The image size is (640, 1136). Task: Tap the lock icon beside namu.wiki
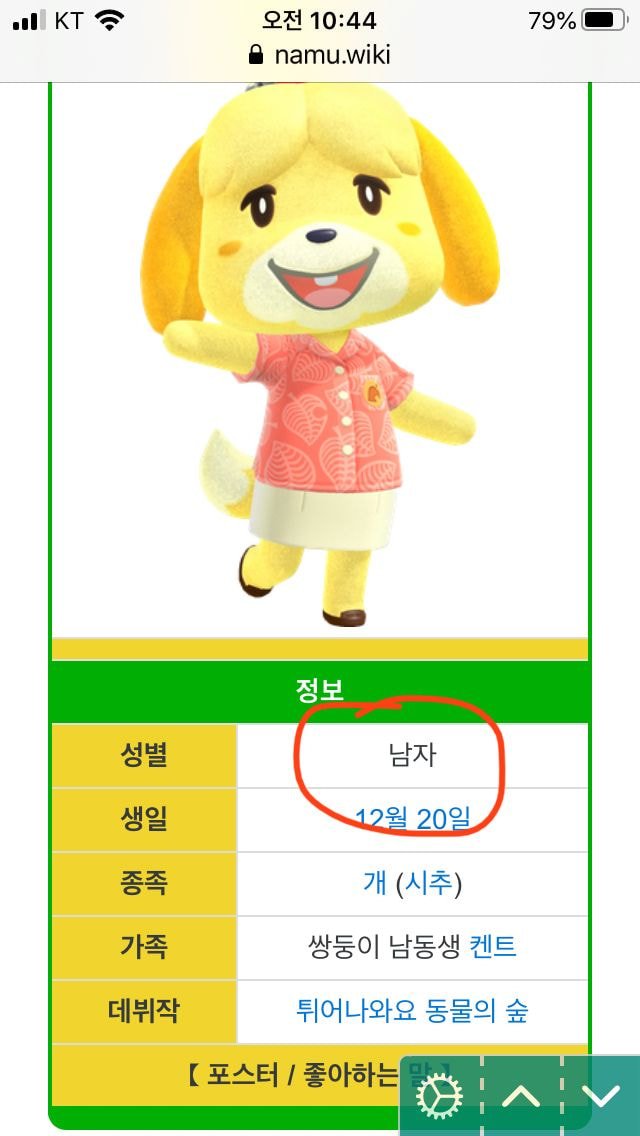click(x=255, y=54)
